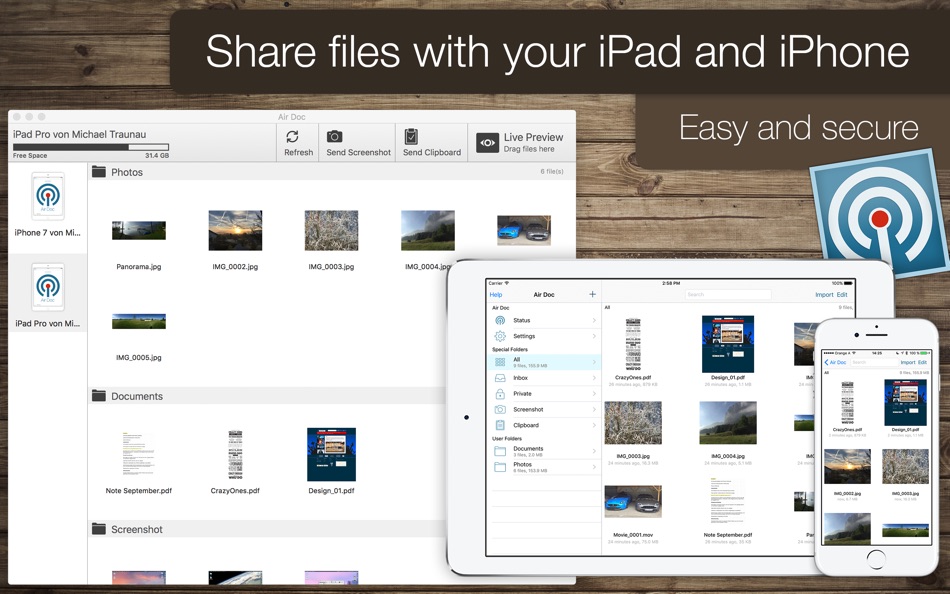The image size is (950, 594).
Task: Tap Import on the iPhone toolbar
Action: click(x=908, y=362)
